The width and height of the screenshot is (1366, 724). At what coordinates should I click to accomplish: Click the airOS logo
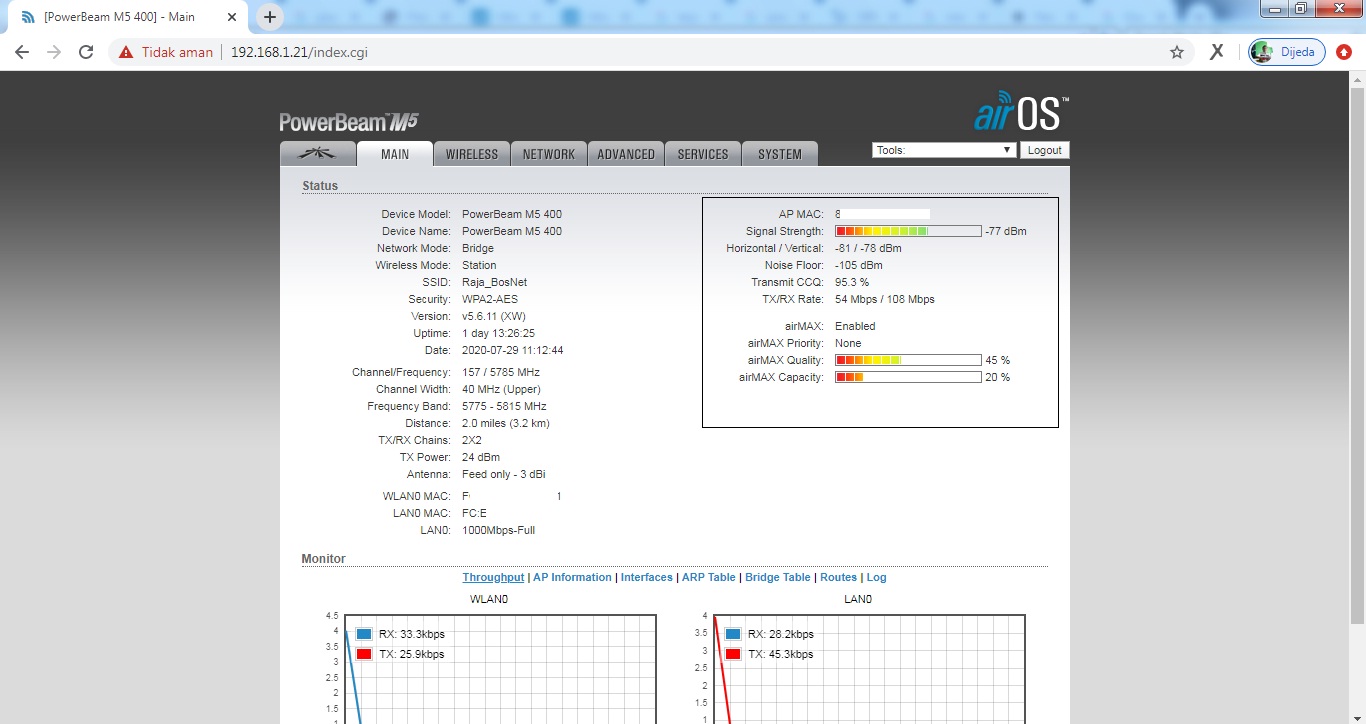[x=1021, y=113]
